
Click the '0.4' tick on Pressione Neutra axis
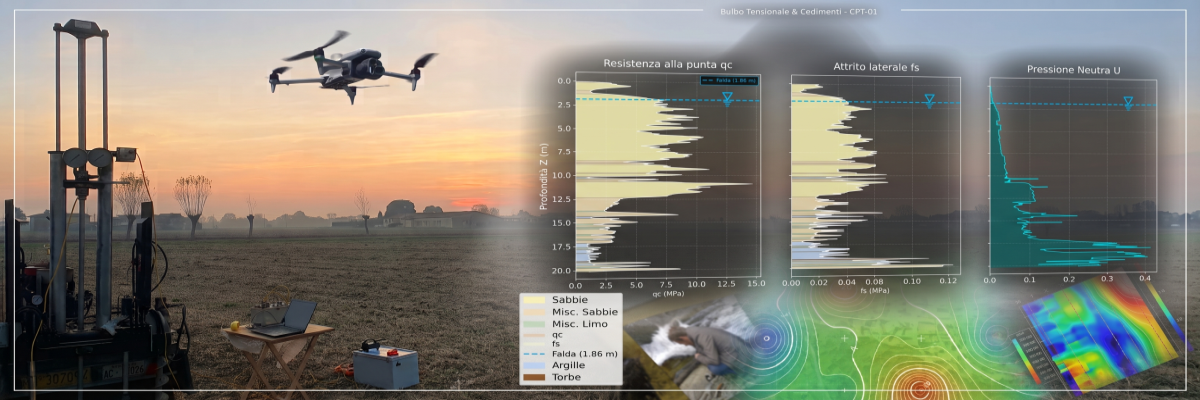[x=1145, y=279]
